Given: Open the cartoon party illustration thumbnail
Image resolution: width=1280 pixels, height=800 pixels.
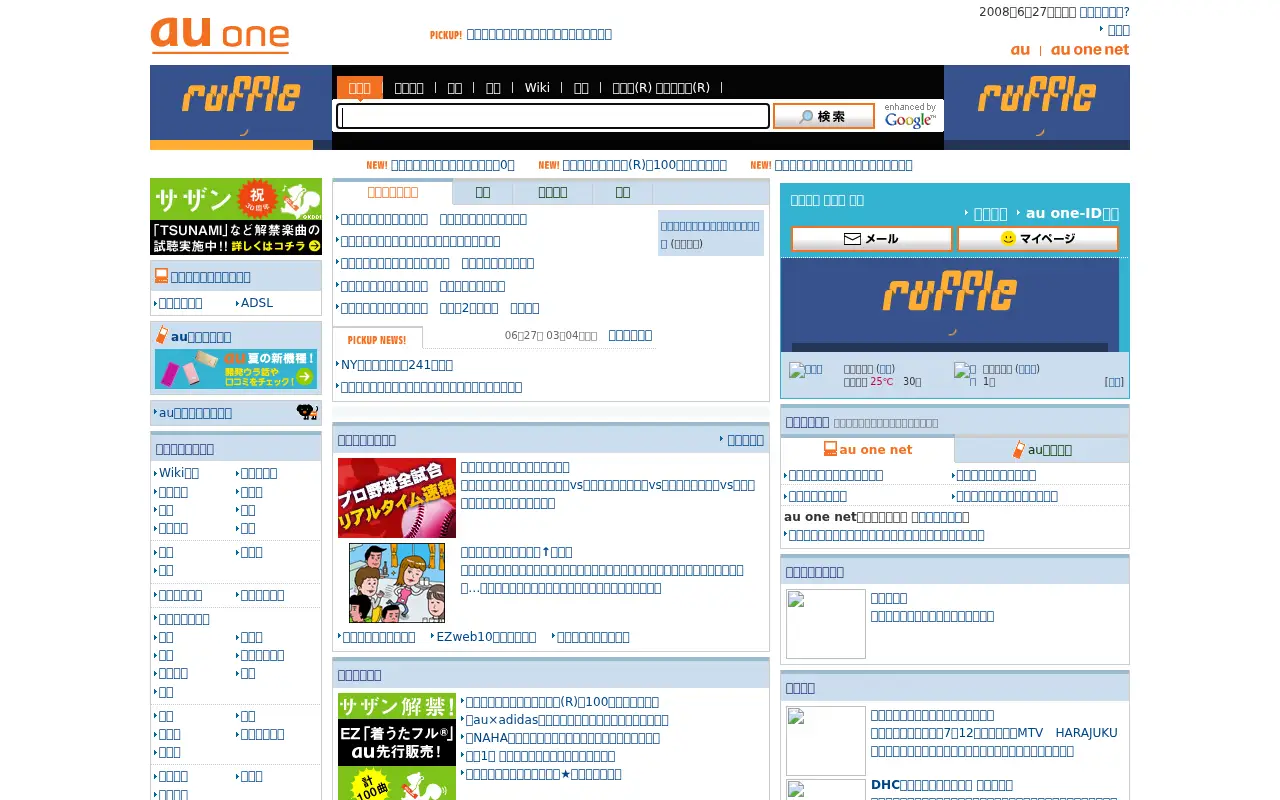Looking at the screenshot, I should (397, 583).
